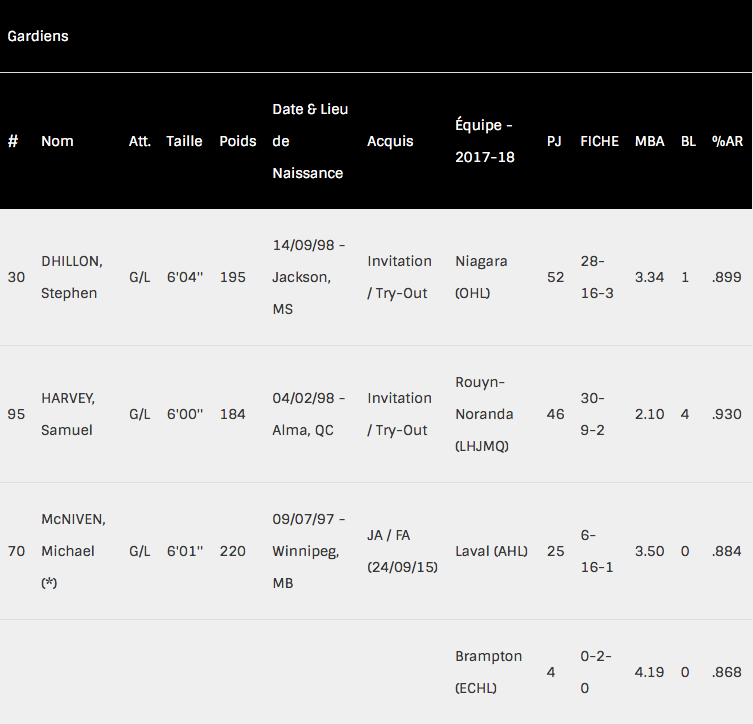This screenshot has height=724, width=753.
Task: Click shutouts value 0 in Brampton row
Action: coord(685,672)
